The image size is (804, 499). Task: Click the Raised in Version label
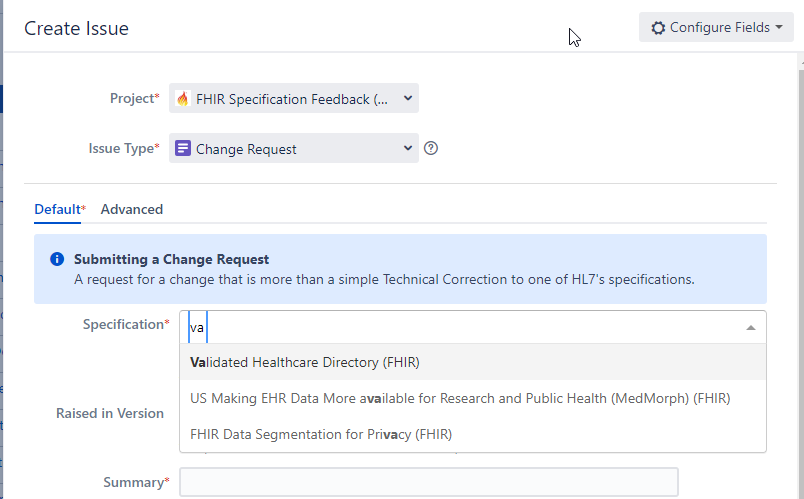pyautogui.click(x=110, y=413)
